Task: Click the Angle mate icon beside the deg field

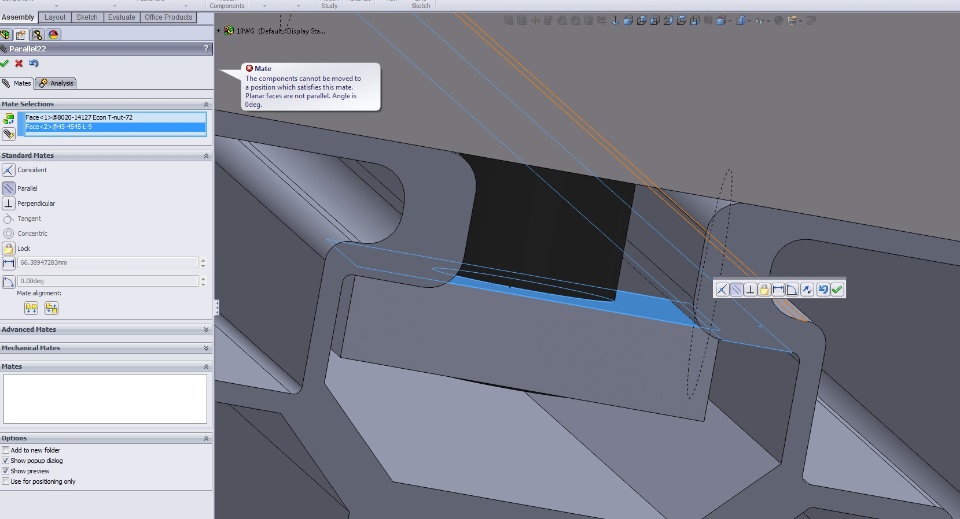Action: click(x=9, y=282)
